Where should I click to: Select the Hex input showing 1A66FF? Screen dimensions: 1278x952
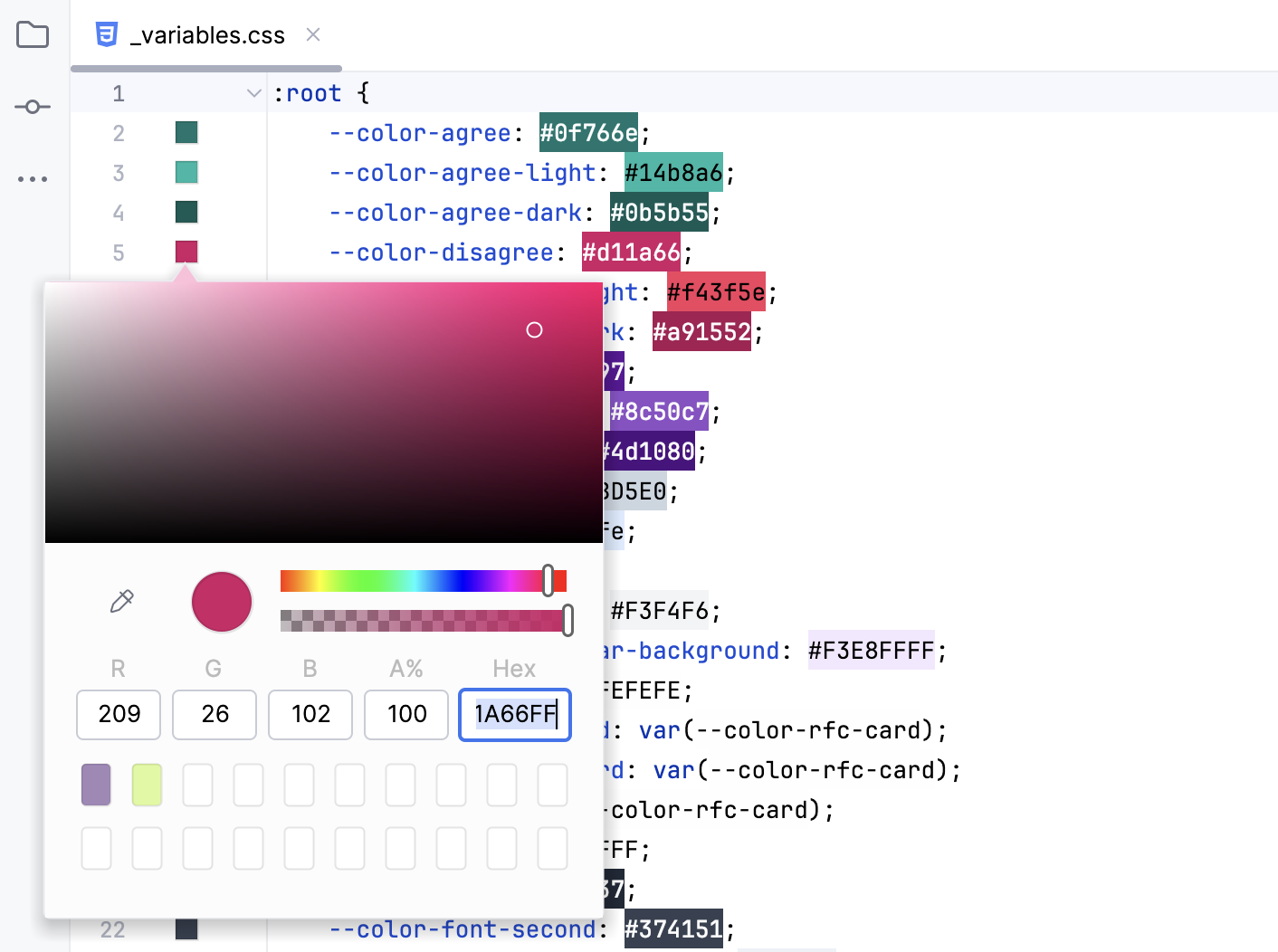514,715
